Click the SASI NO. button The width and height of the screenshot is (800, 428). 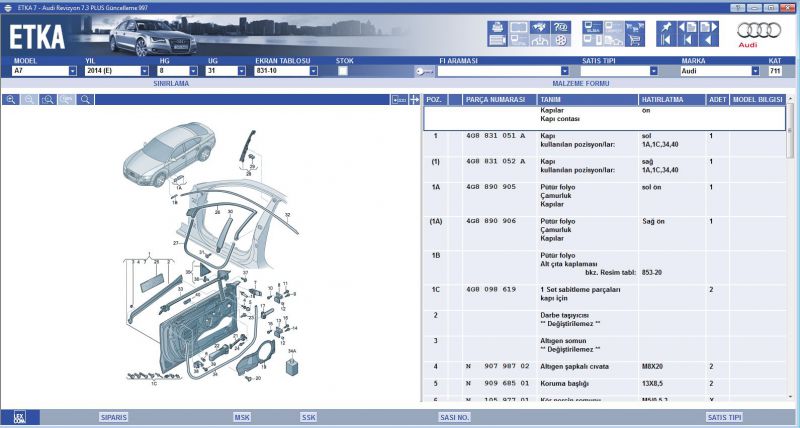tap(454, 417)
